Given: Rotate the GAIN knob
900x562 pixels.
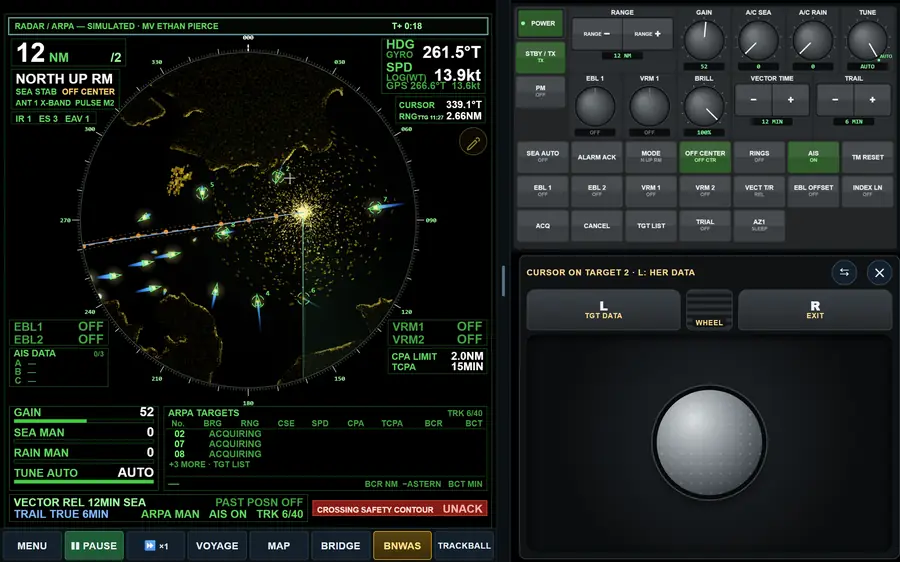Looking at the screenshot, I should (704, 40).
